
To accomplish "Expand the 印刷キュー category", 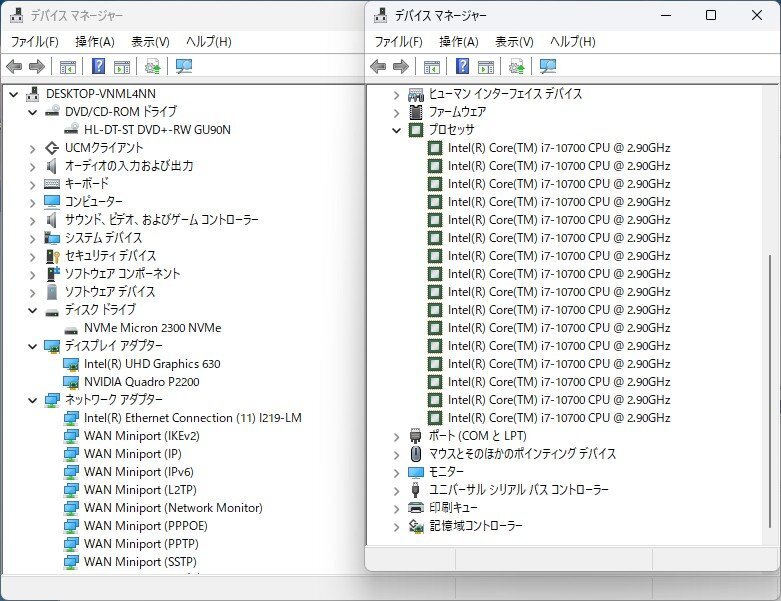I will click(397, 508).
